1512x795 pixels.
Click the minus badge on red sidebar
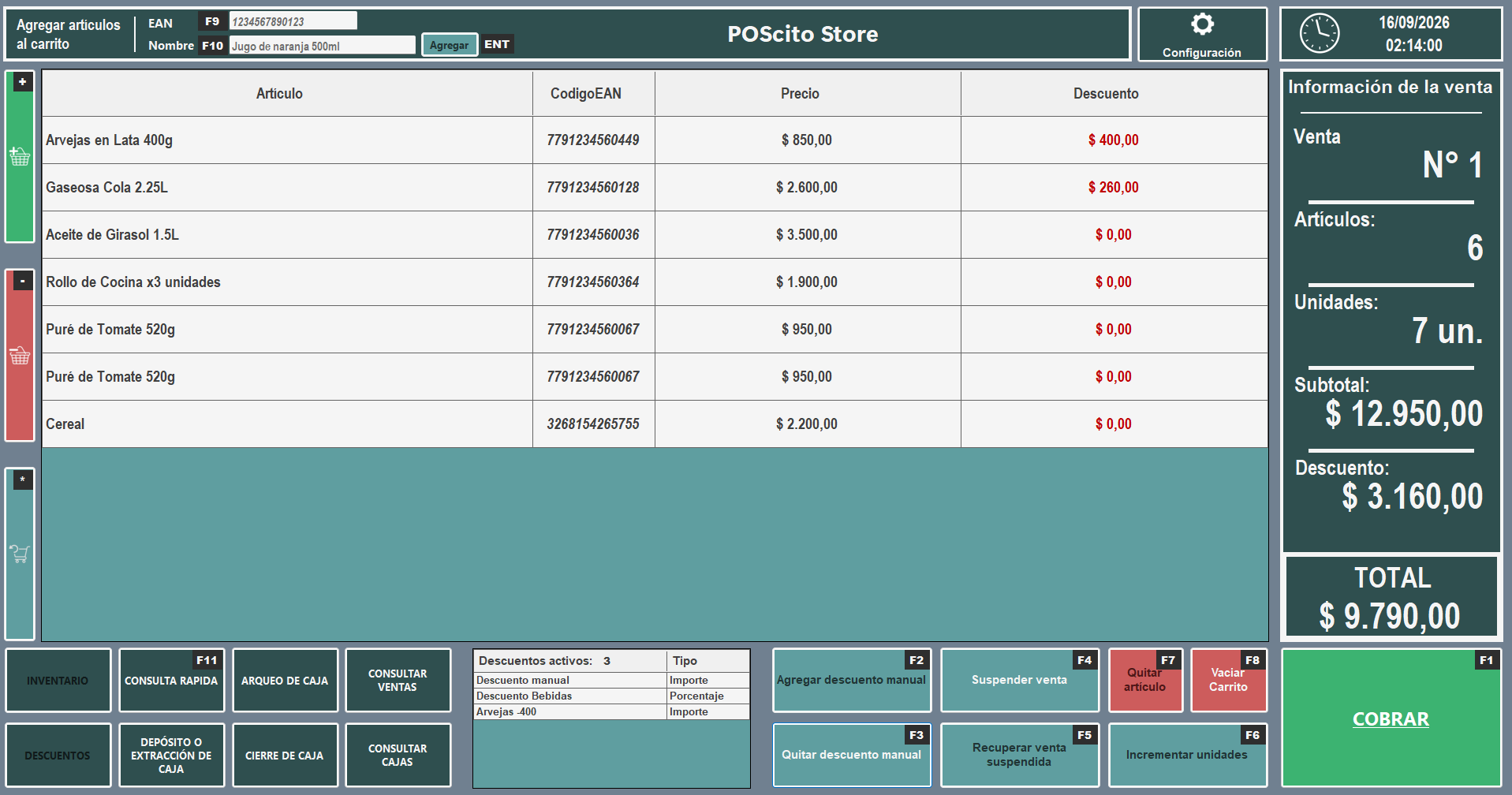coord(23,281)
